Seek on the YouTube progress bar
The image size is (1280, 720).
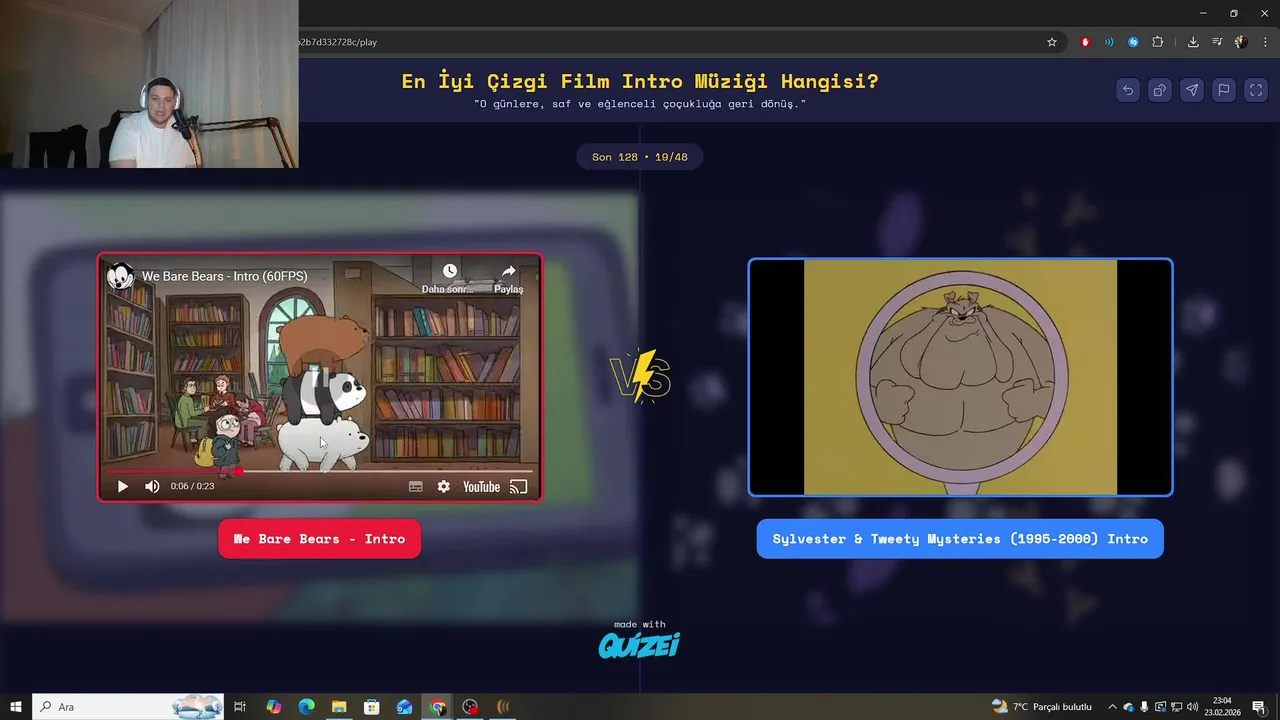coord(320,470)
